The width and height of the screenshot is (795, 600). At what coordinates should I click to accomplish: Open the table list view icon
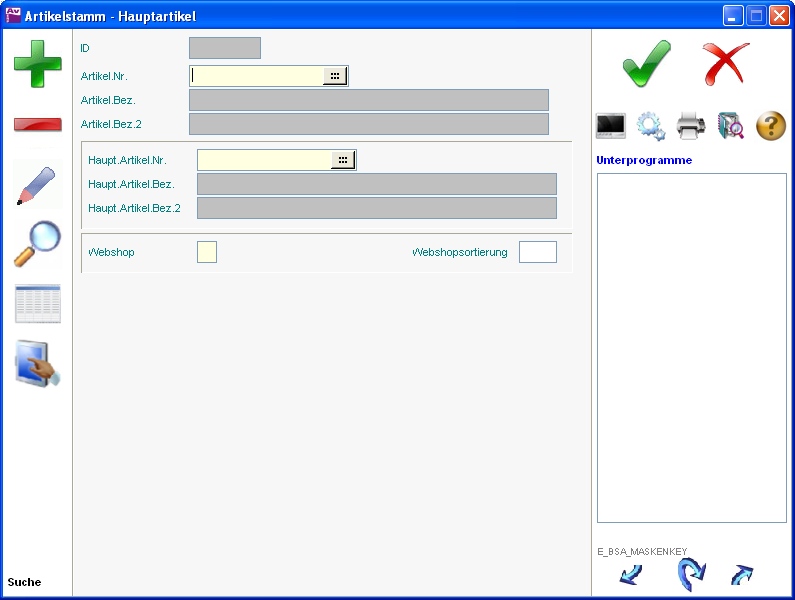[x=37, y=304]
